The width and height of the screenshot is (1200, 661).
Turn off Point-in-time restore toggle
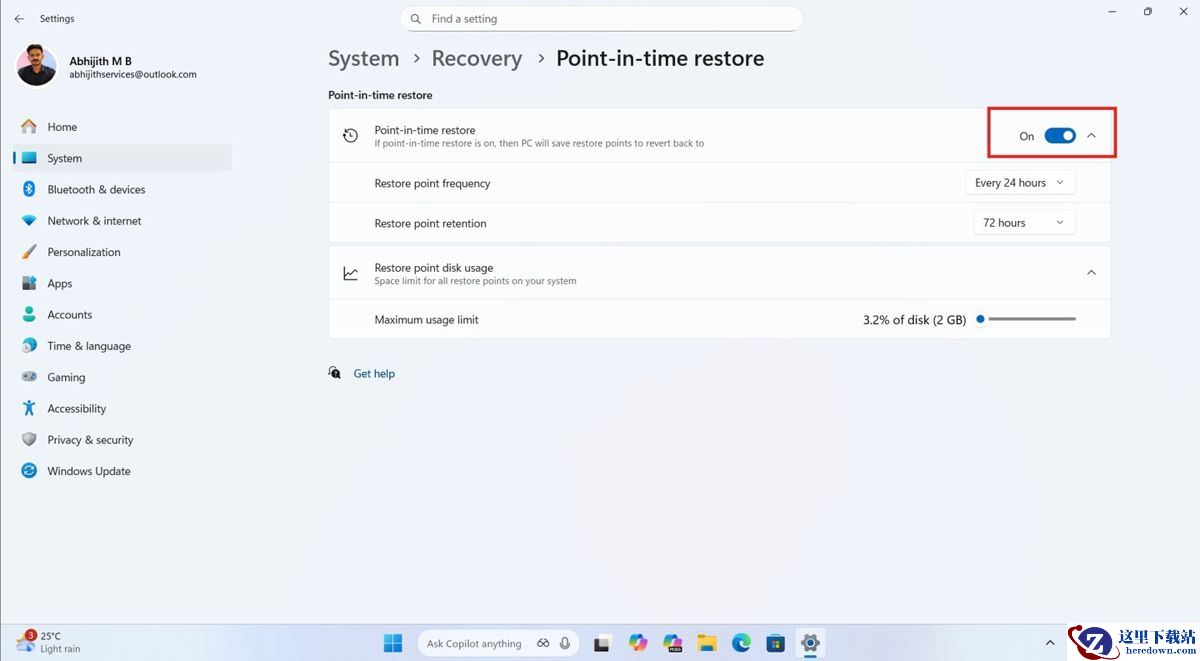1059,136
